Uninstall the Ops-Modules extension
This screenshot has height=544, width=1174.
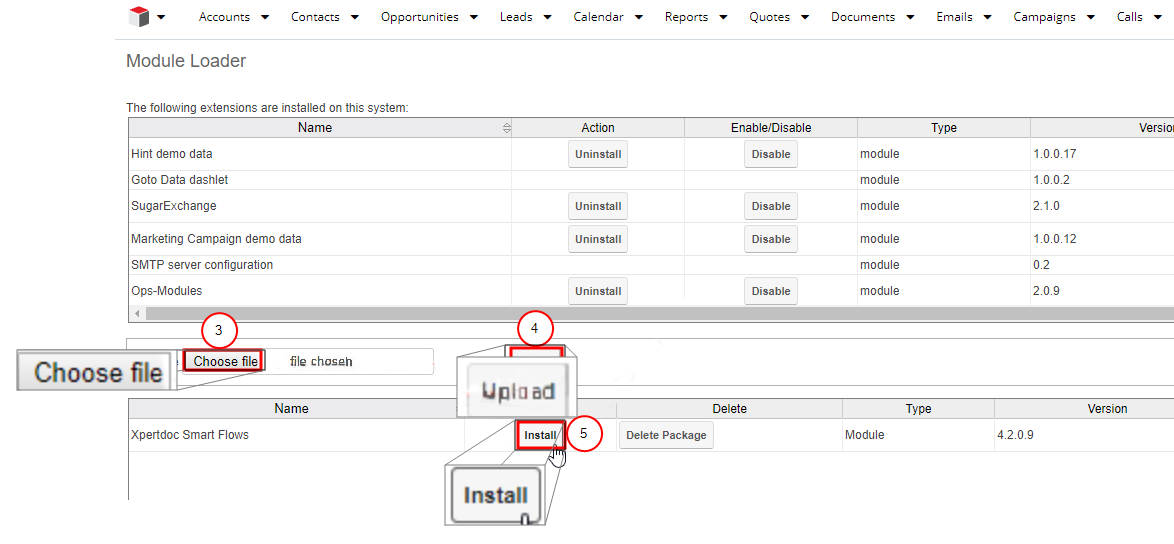tap(597, 291)
